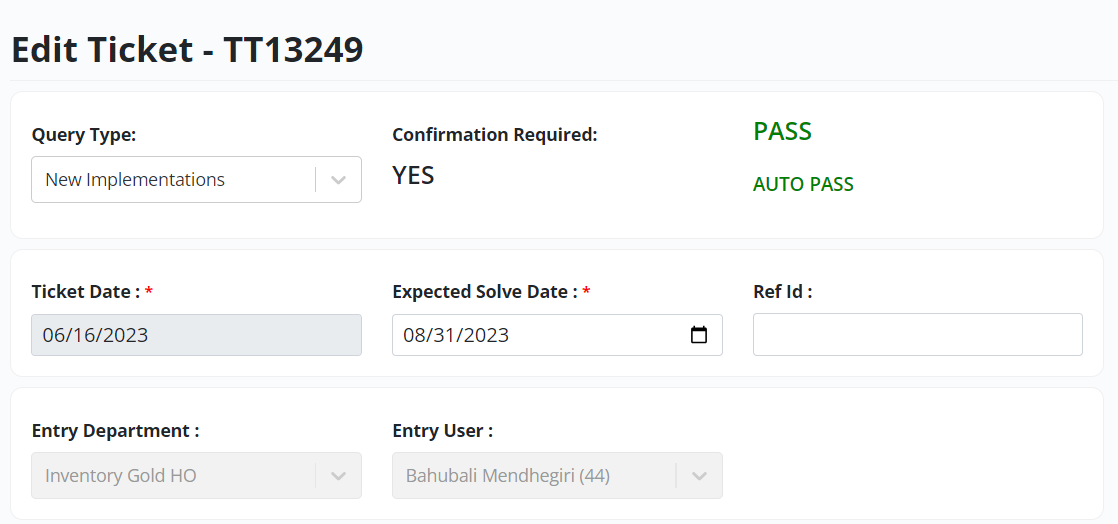Expand the Entry Department dropdown chevron
The width and height of the screenshot is (1118, 524).
(339, 476)
